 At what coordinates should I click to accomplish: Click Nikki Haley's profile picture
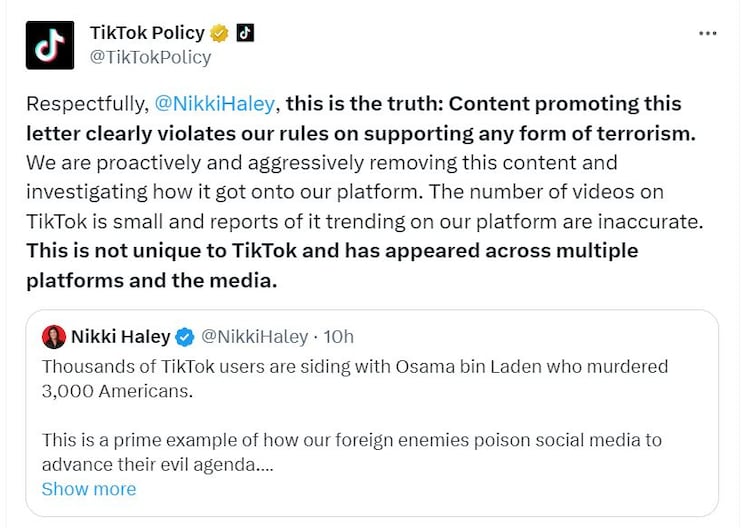click(x=54, y=336)
